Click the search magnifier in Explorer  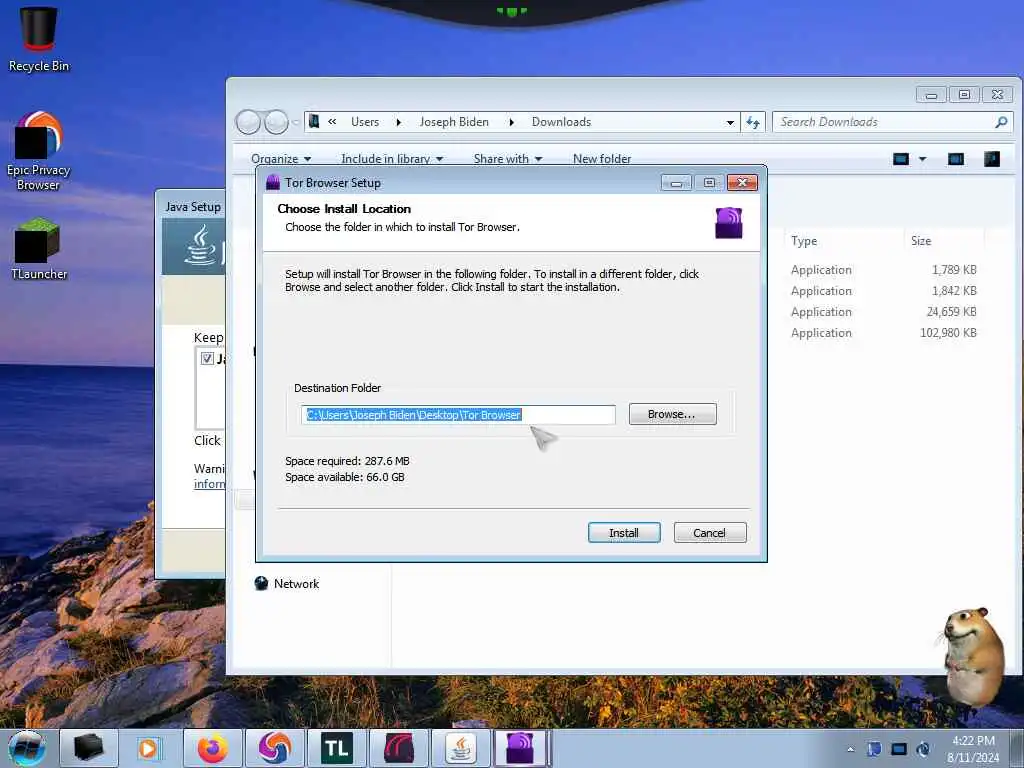click(1000, 122)
